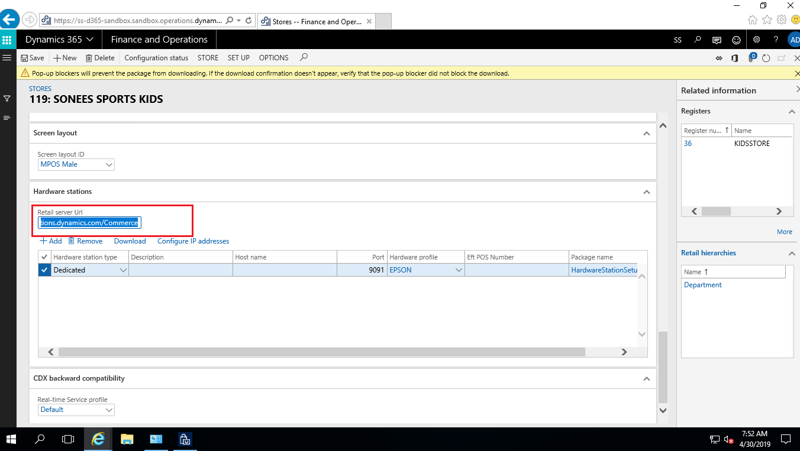Click the action bar search magnifier
This screenshot has height=451, width=800.
[x=304, y=58]
